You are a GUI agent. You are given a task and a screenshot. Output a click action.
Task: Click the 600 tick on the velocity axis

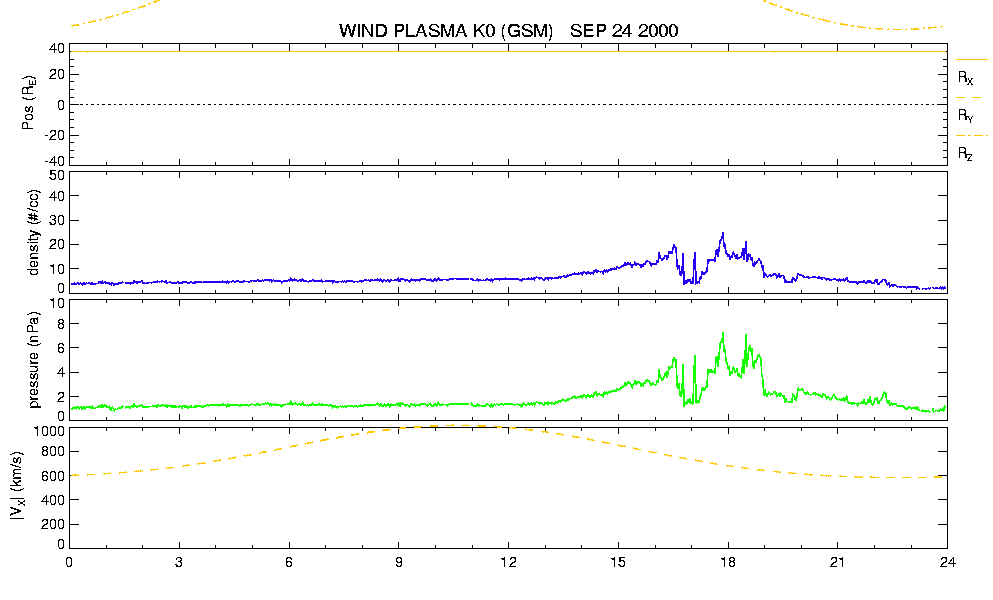54,476
